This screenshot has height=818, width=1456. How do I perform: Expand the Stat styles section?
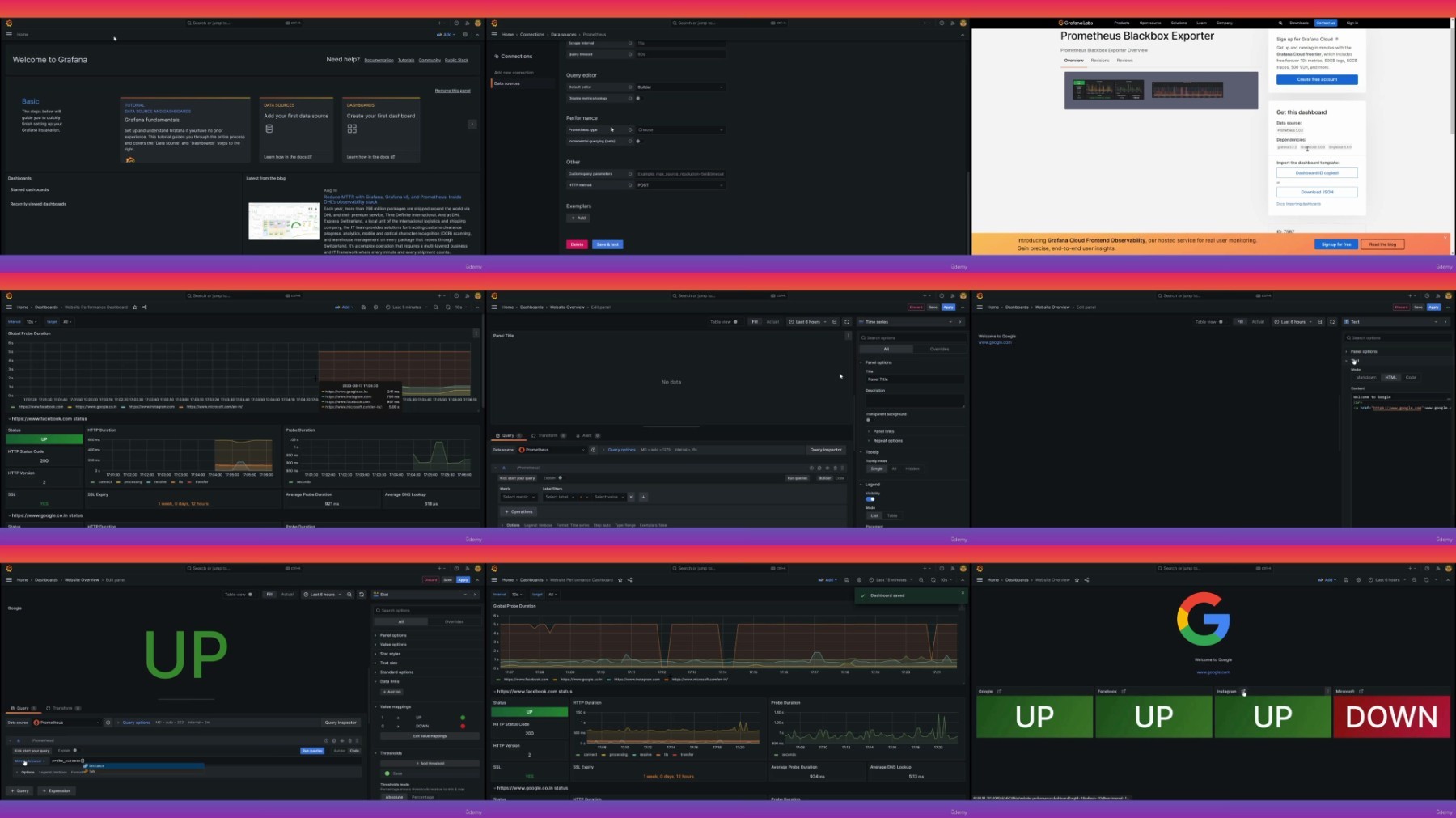click(x=391, y=654)
